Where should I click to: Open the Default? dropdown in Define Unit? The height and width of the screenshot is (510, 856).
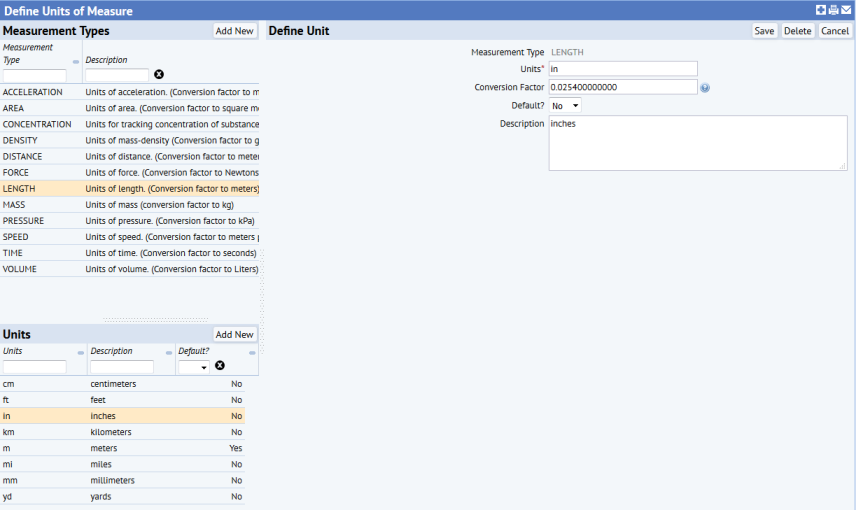pyautogui.click(x=565, y=105)
